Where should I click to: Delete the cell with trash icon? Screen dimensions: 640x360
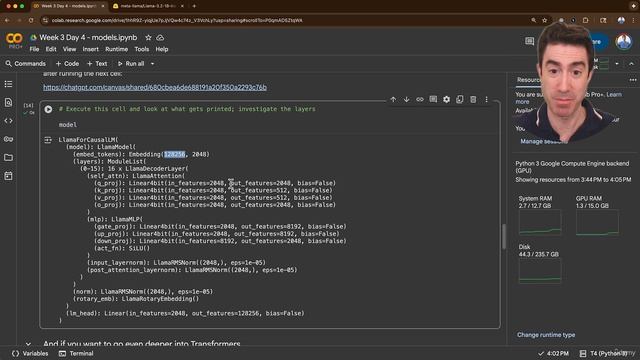pos(473,99)
